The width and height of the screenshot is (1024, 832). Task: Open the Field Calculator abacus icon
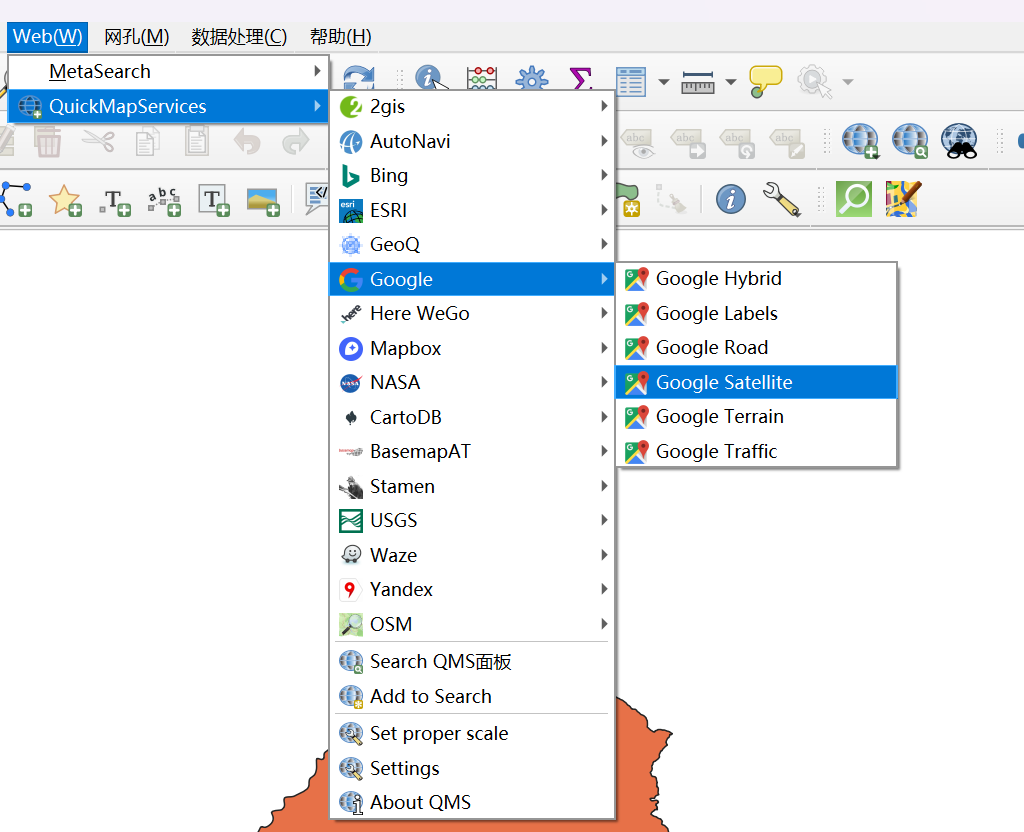(482, 78)
